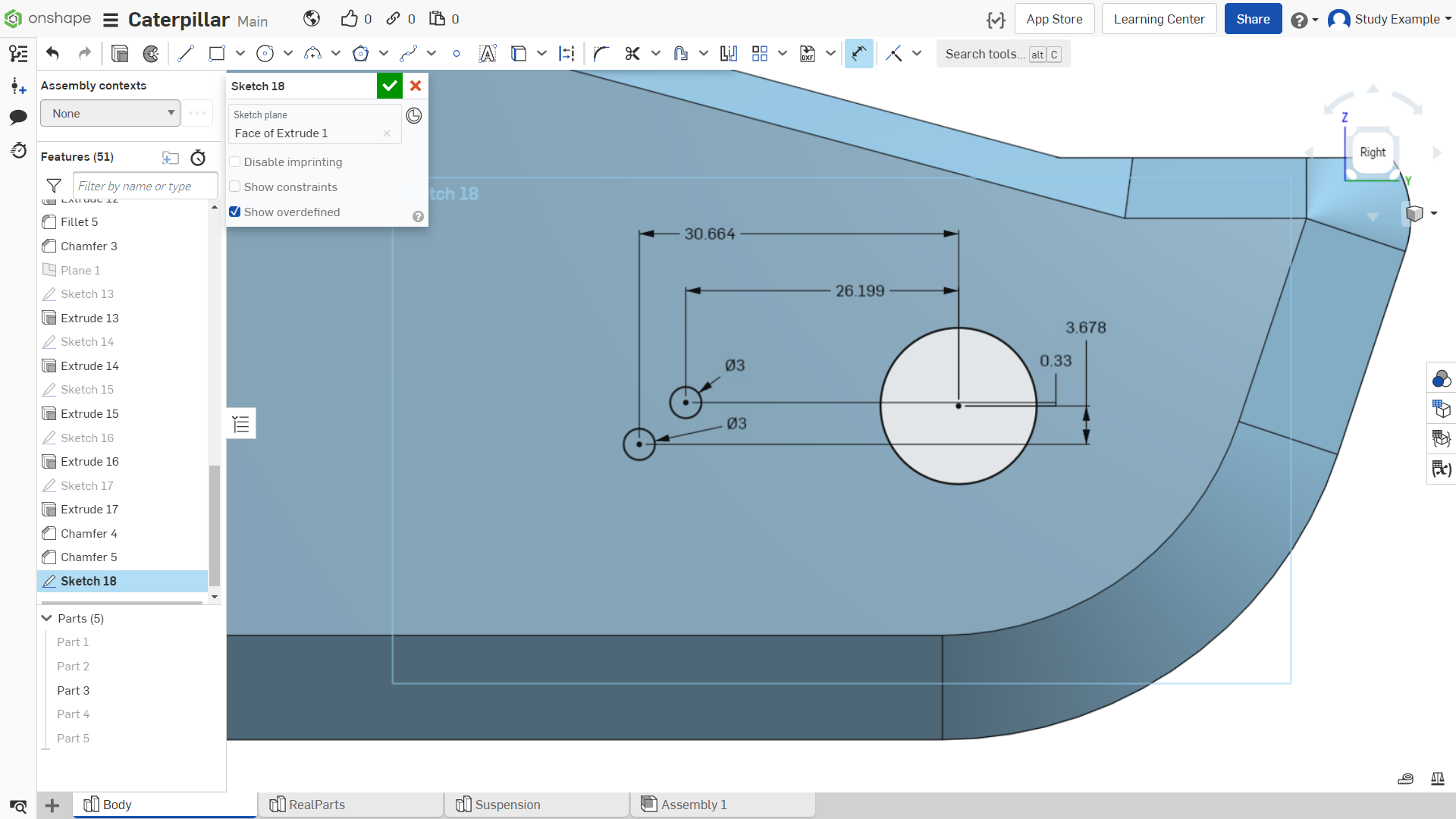
Task: Open the Appearance panel icon
Action: pos(1441,378)
